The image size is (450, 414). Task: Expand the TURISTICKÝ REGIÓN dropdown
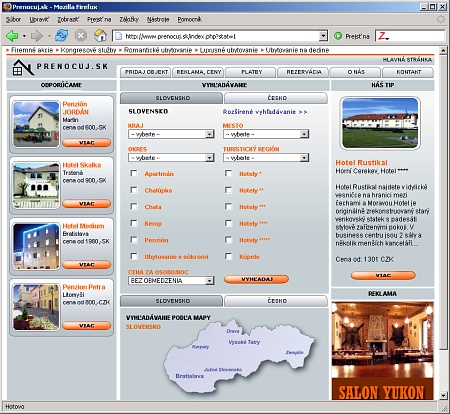point(266,158)
